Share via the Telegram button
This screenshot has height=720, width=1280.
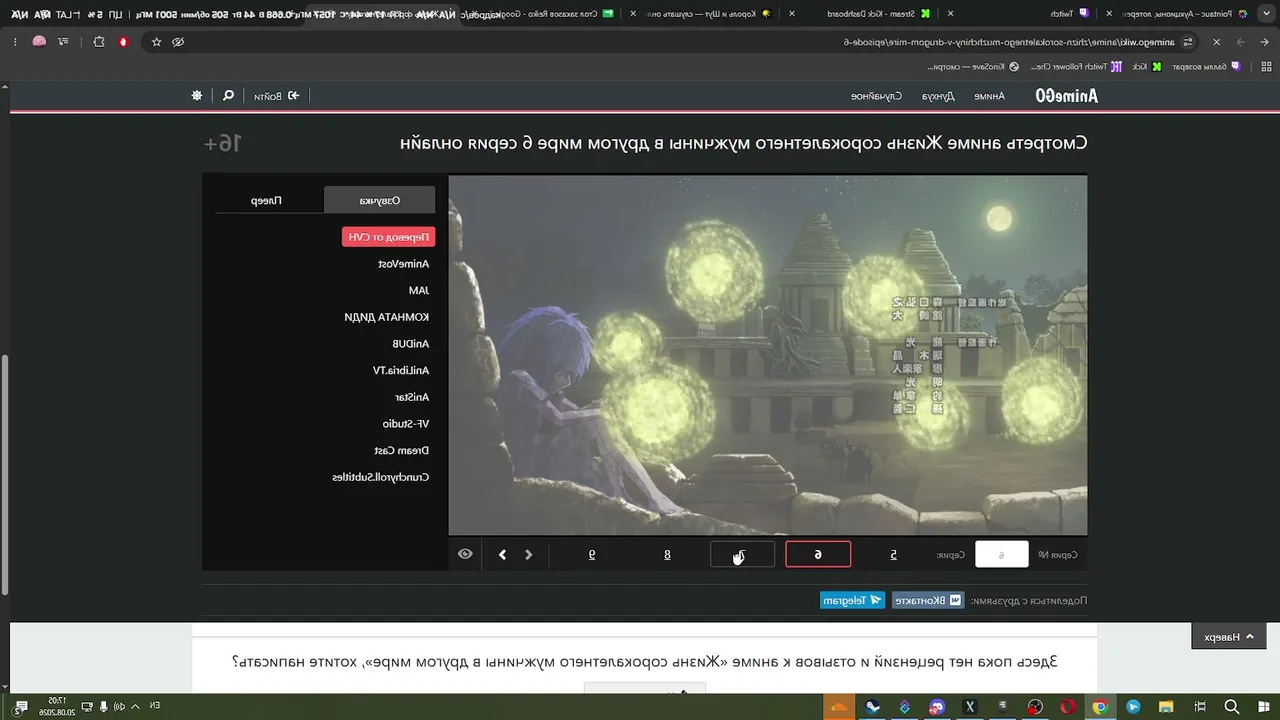(x=852, y=600)
